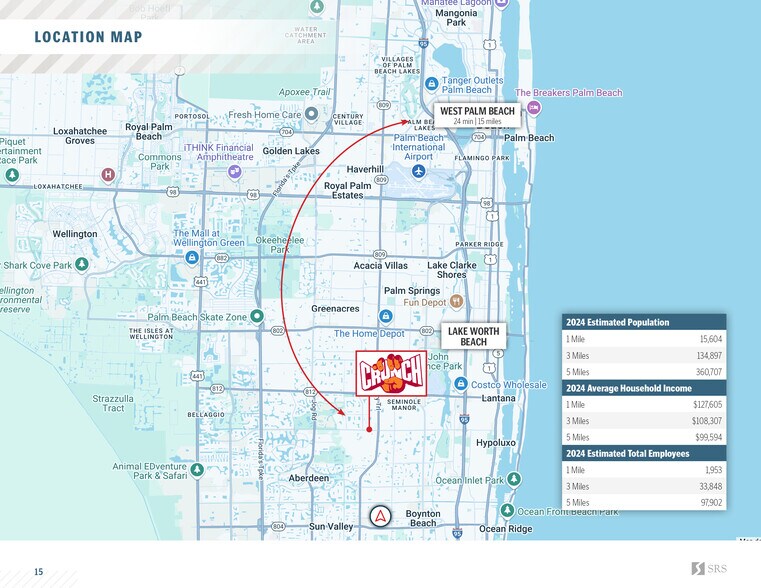Screen dimensions: 761x588
Task: Click the Acacia Villas label
Action: point(380,266)
